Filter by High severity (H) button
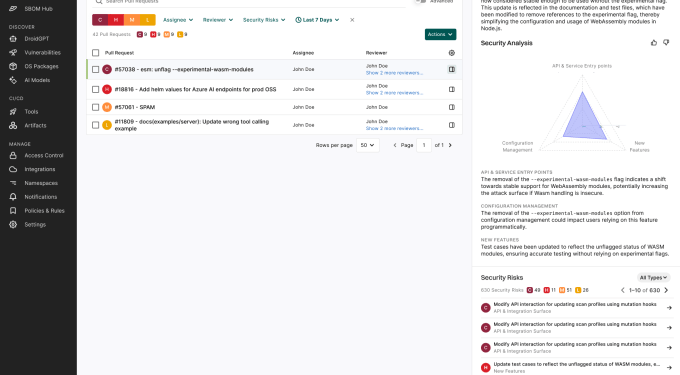Screen dimensions: 680x375 coord(116,20)
